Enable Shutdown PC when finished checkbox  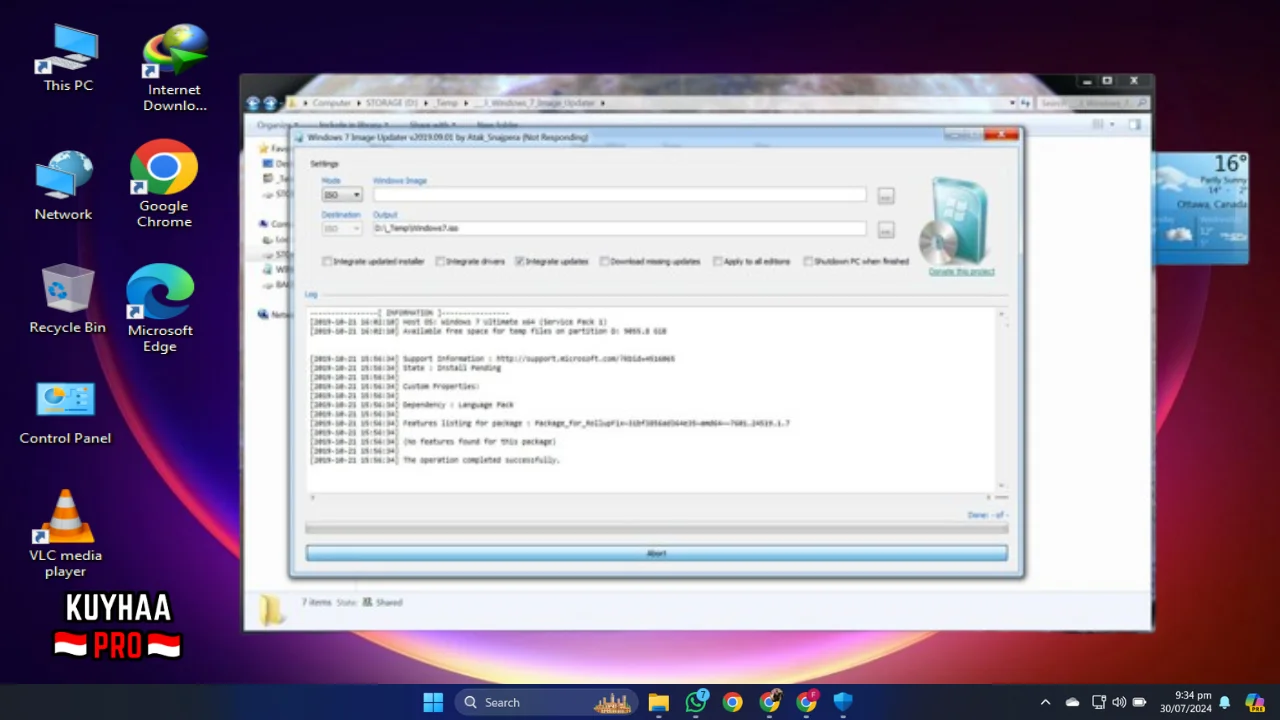pyautogui.click(x=808, y=261)
